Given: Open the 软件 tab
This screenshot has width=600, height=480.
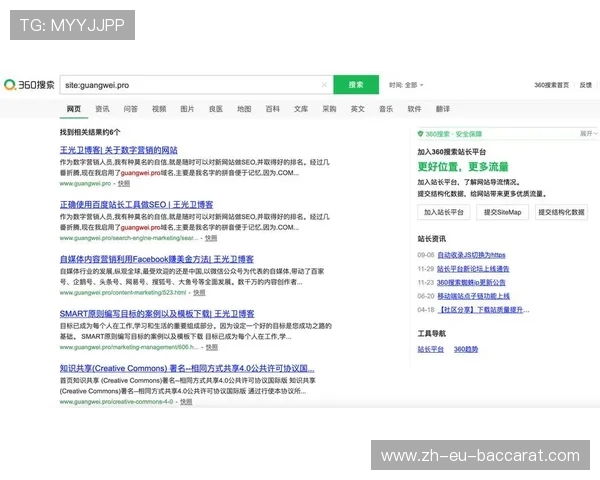Looking at the screenshot, I should click(x=414, y=109).
